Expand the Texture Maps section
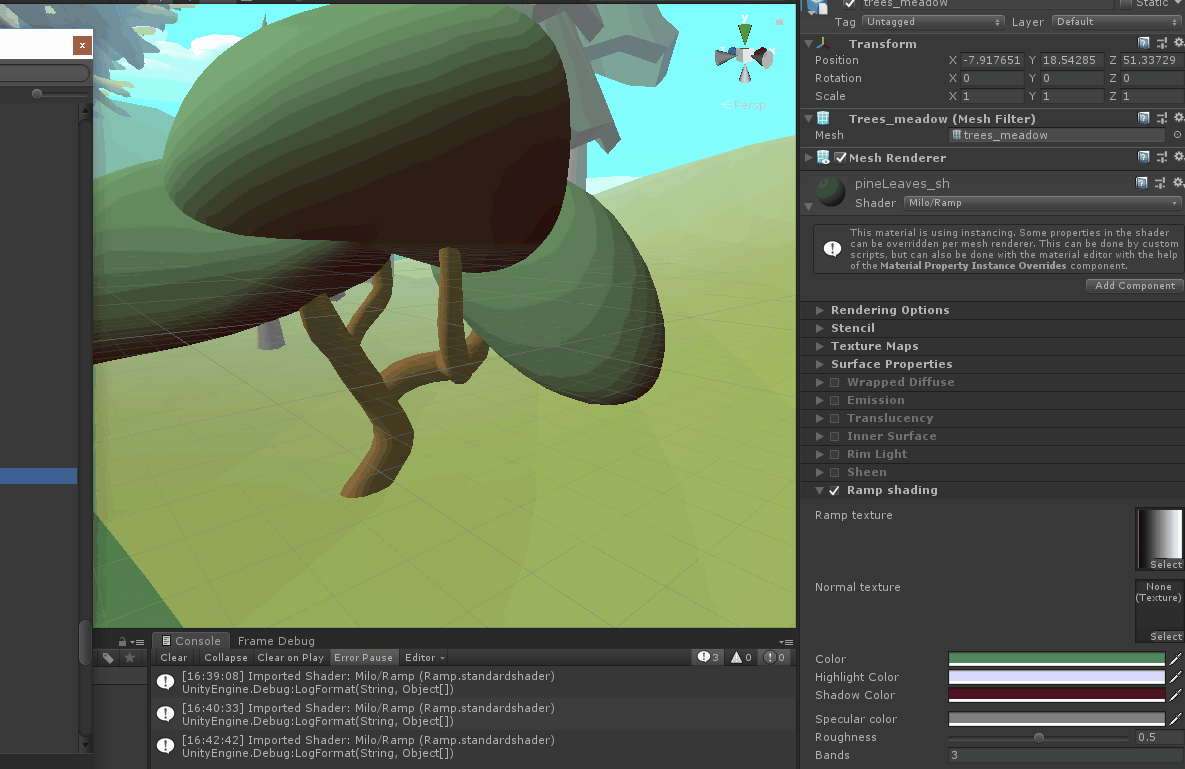Viewport: 1185px width, 769px height. (x=821, y=346)
